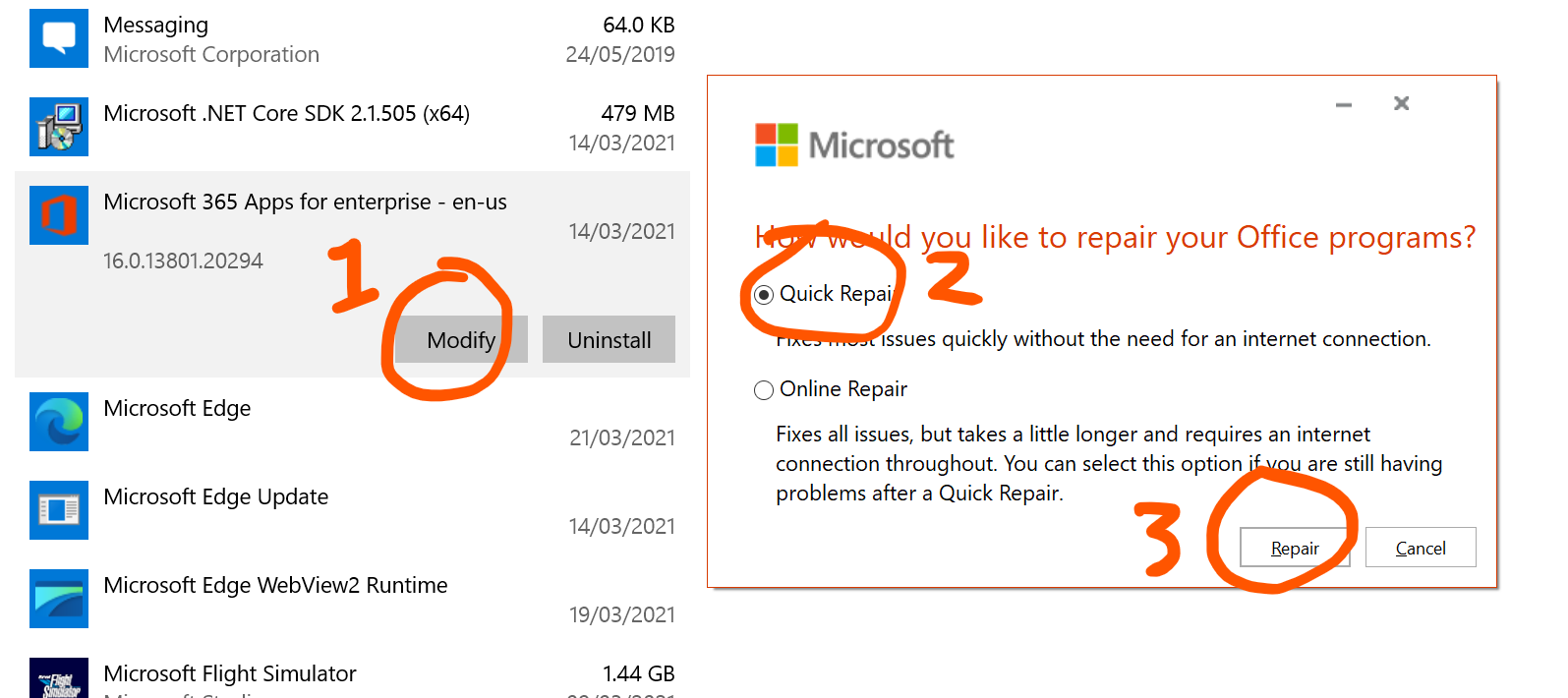Image resolution: width=1568 pixels, height=698 pixels.
Task: Click the Microsoft Flight Simulator icon
Action: 59,680
